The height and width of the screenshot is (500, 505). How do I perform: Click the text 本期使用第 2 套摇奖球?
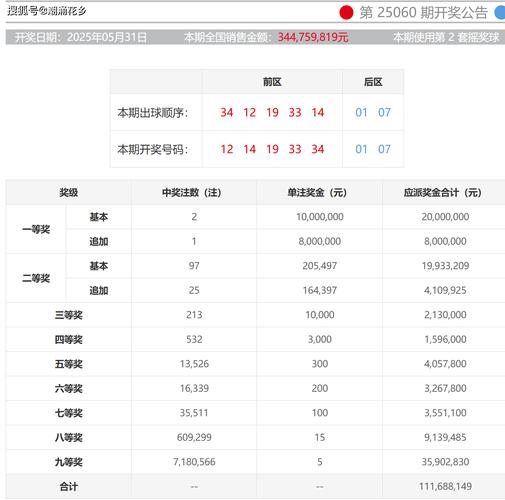click(x=446, y=37)
